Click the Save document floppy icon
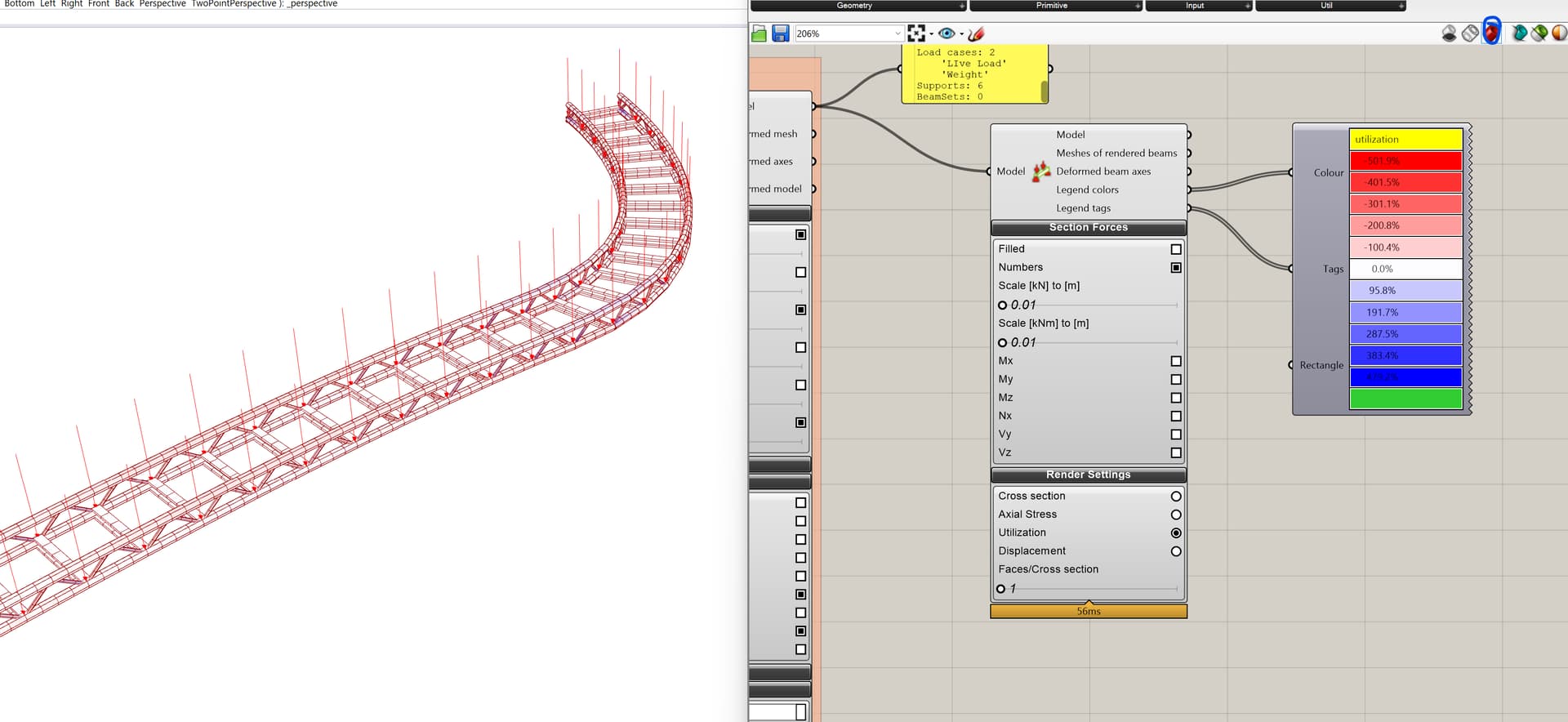The image size is (1568, 722). pos(781,33)
